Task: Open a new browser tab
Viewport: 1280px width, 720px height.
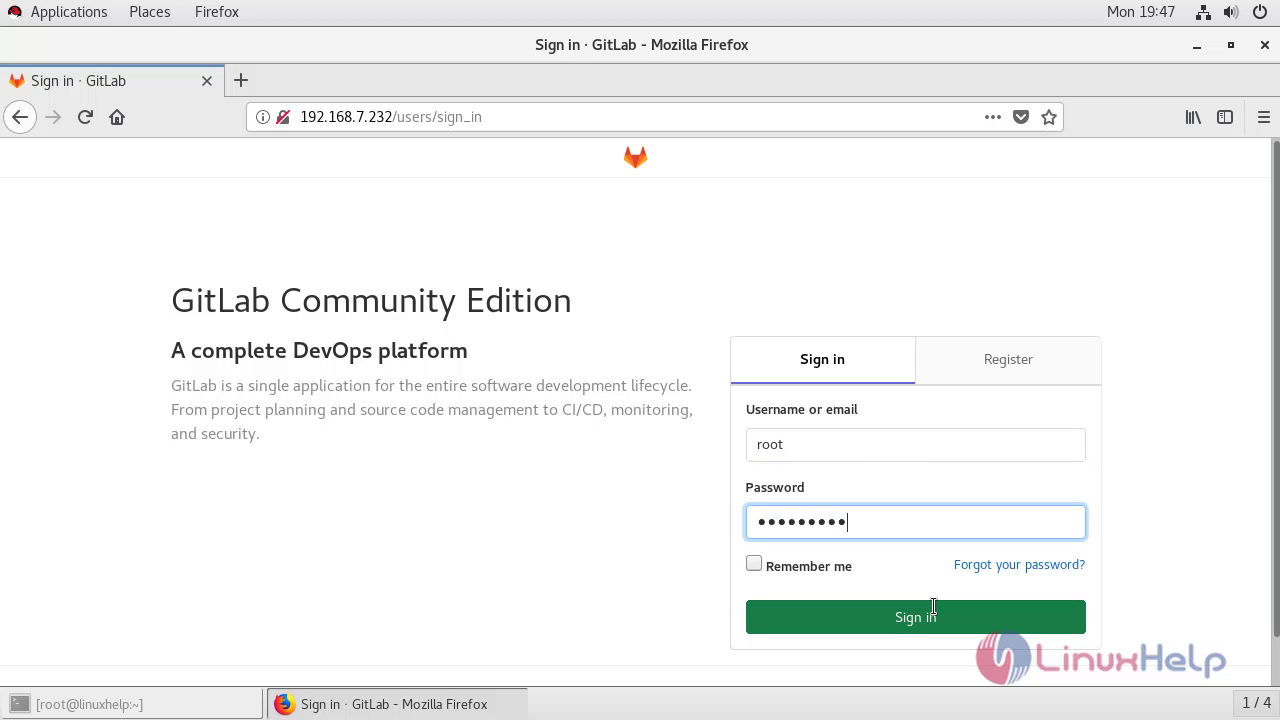Action: (240, 80)
